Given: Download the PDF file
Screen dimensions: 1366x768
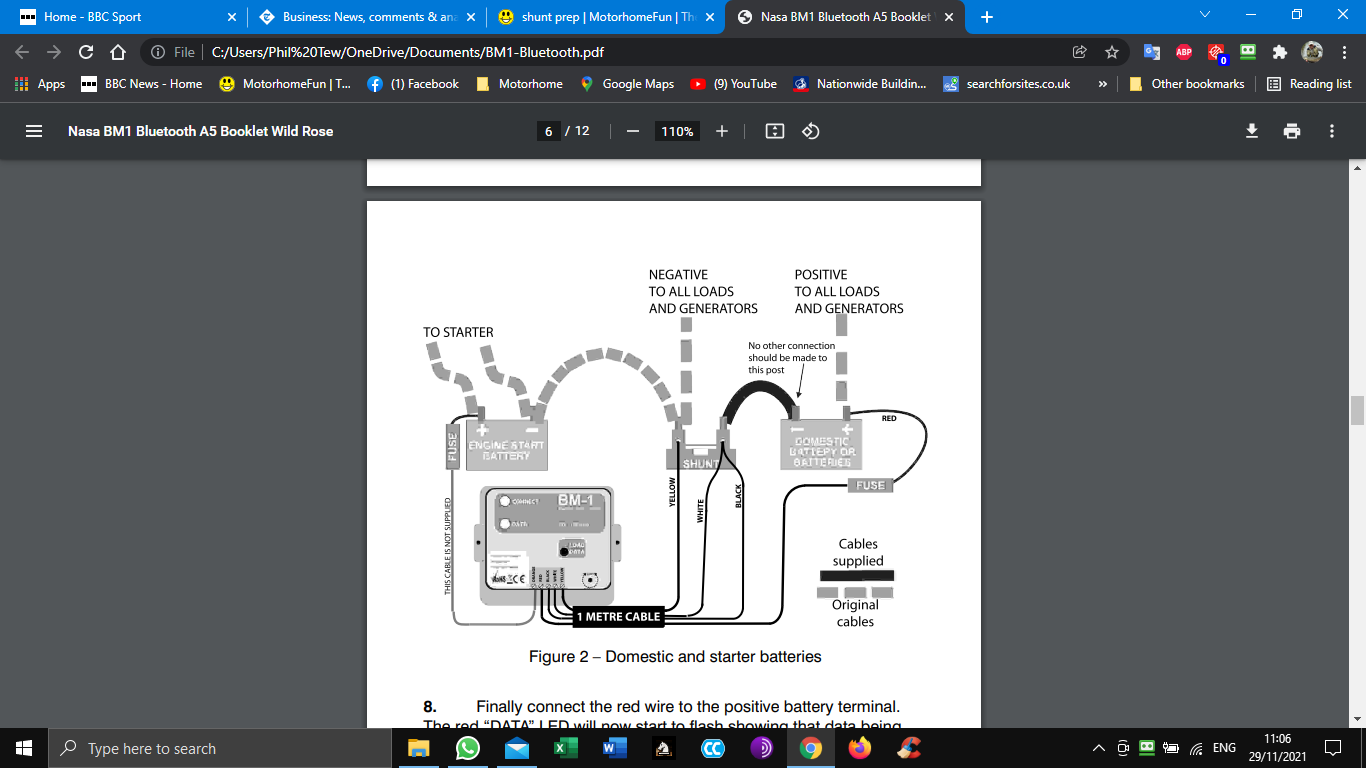Looking at the screenshot, I should pos(1251,131).
